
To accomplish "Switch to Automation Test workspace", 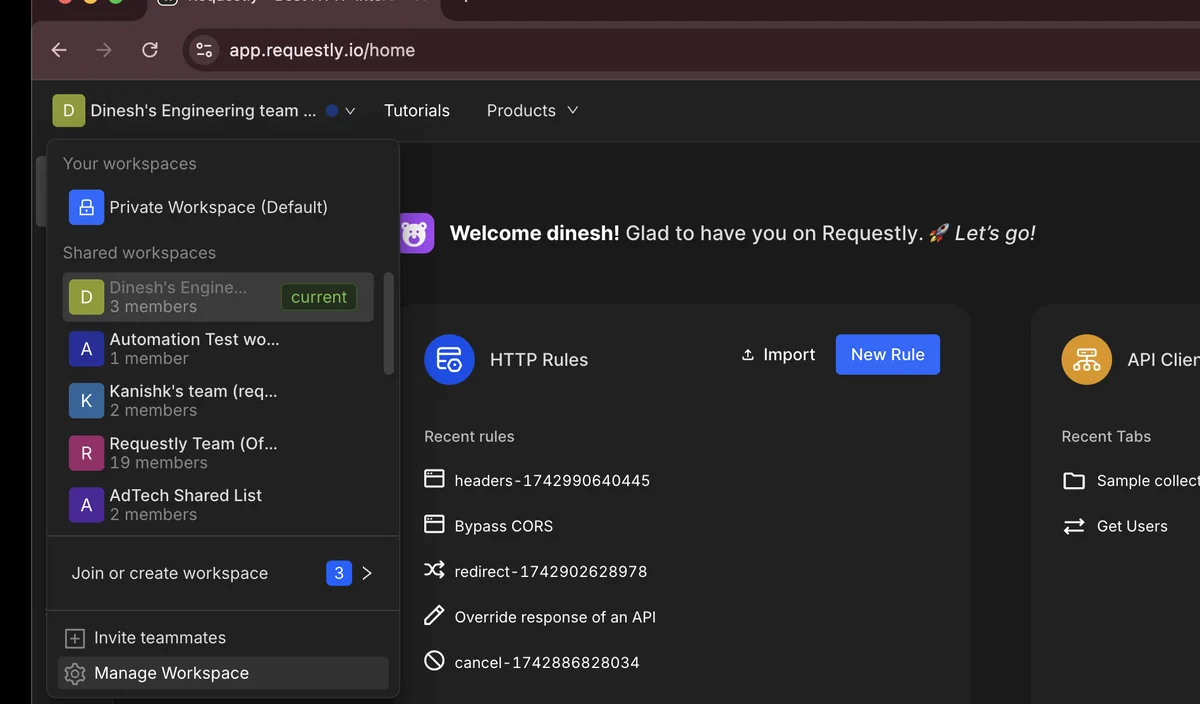I will tap(218, 349).
